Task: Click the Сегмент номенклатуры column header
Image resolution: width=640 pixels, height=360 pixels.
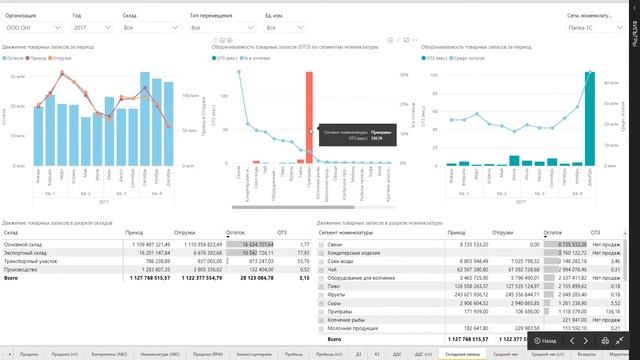Action: coord(345,233)
